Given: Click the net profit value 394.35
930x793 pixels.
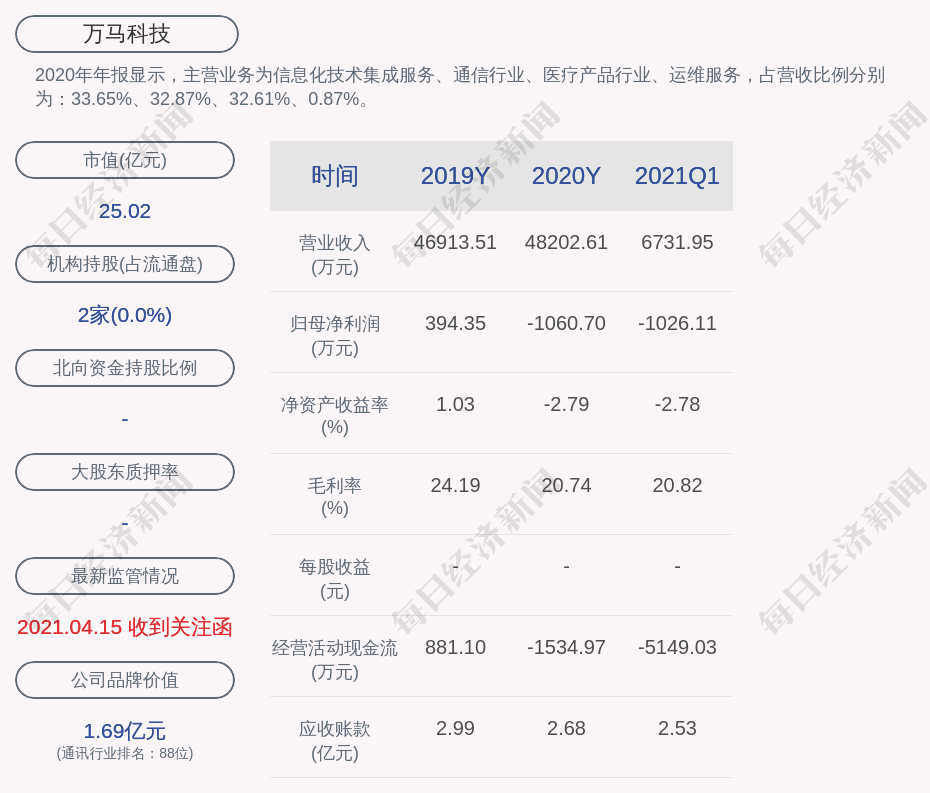Looking at the screenshot, I should 455,323.
